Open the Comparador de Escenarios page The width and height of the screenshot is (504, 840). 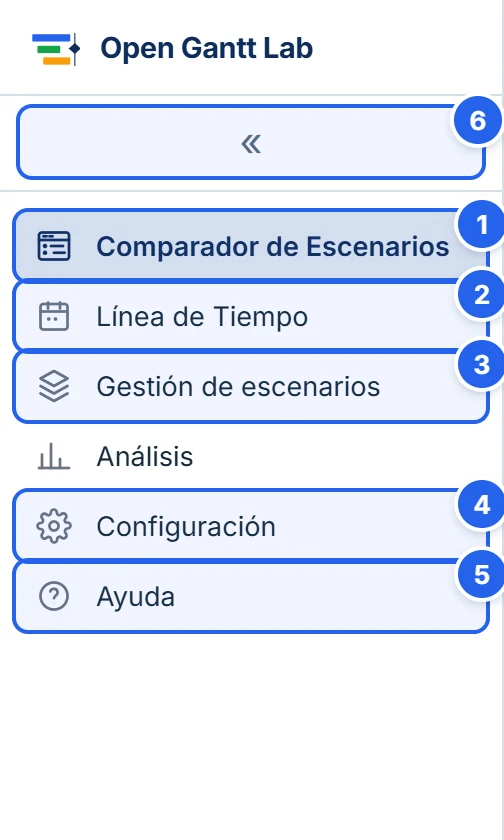pos(251,246)
